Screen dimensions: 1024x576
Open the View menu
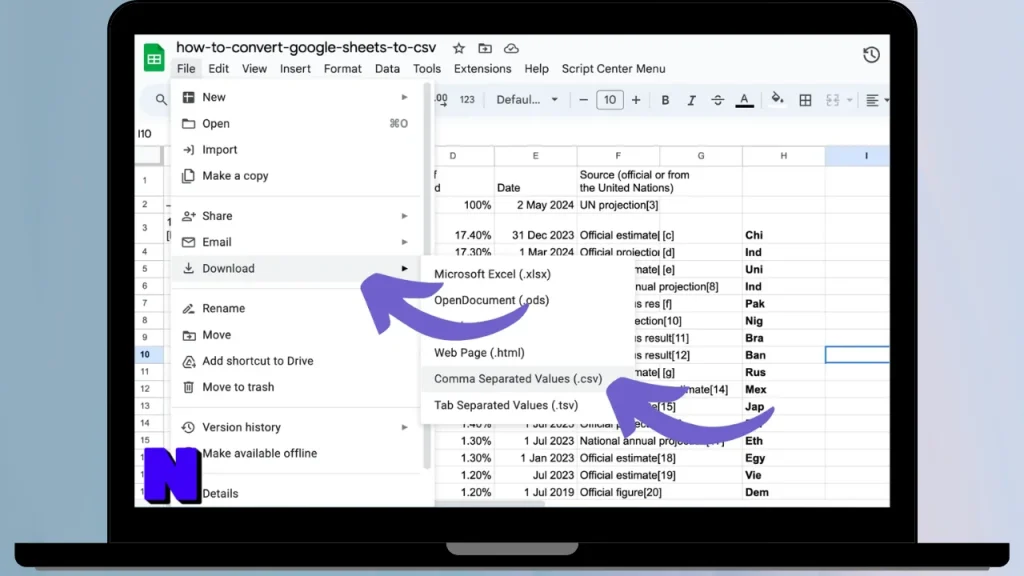[x=254, y=69]
